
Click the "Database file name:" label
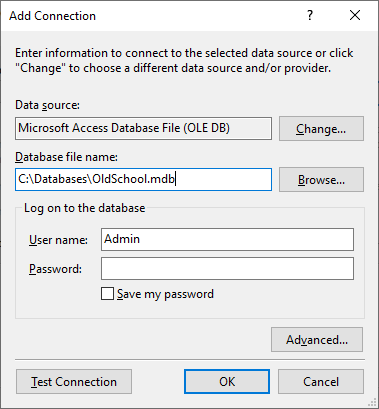tap(66, 157)
